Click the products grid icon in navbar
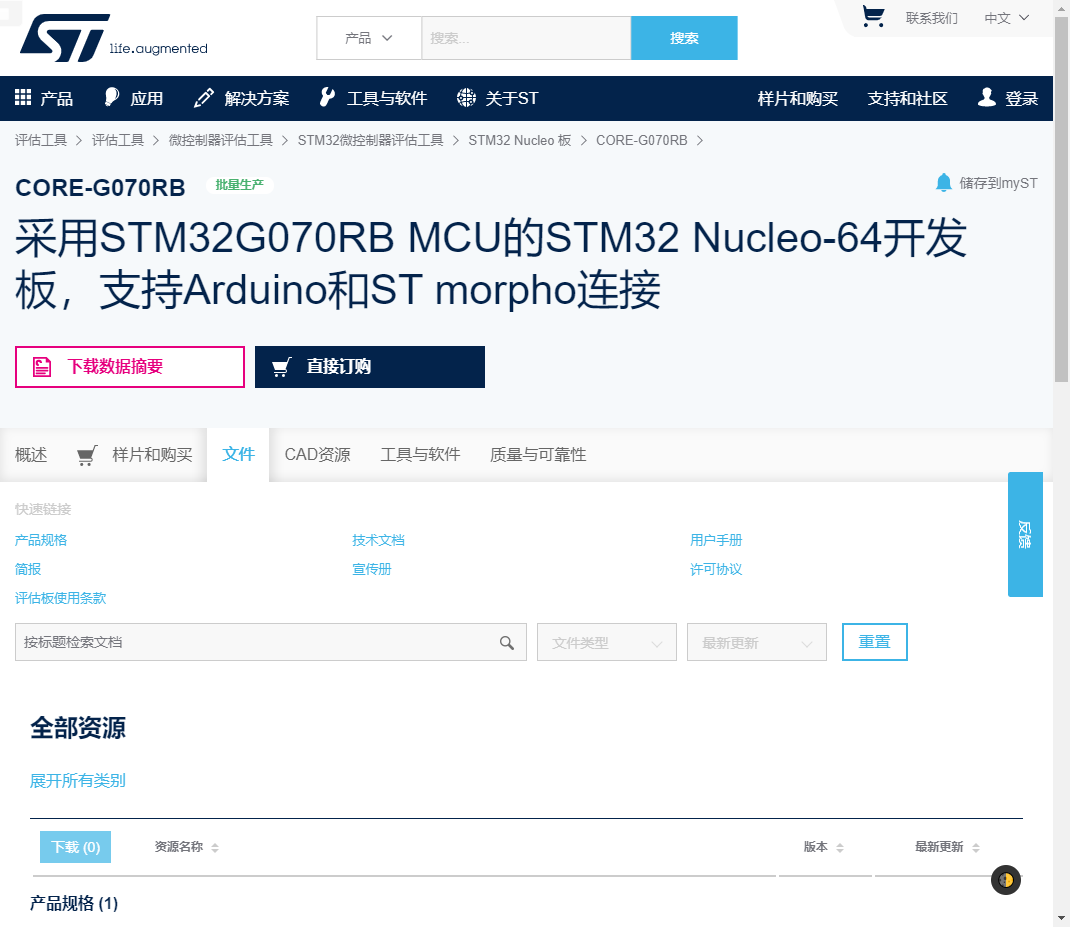The image size is (1070, 927). [23, 98]
